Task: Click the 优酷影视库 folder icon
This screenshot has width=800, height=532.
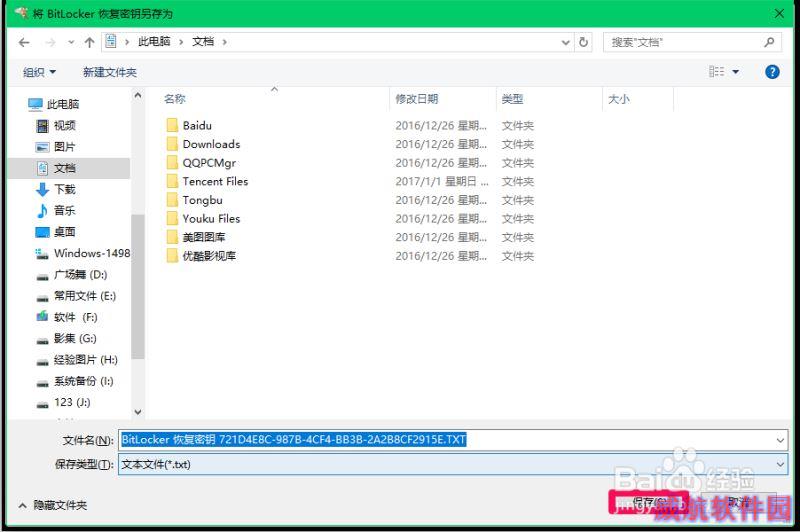Action: pos(172,256)
